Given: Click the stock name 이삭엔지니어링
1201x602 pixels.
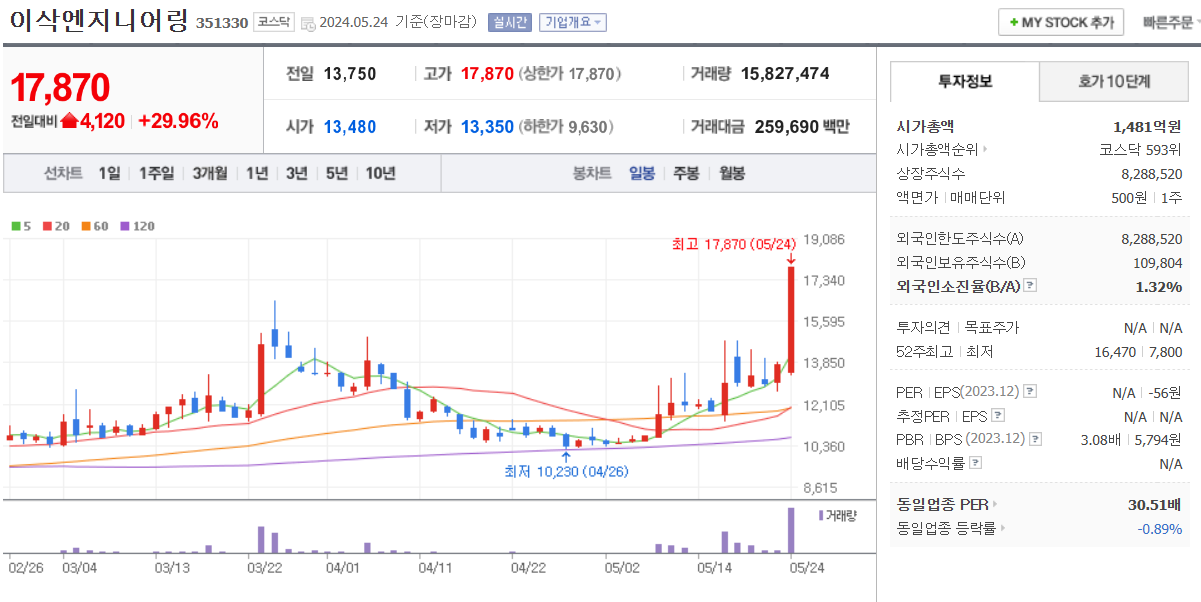Looking at the screenshot, I should tap(98, 21).
